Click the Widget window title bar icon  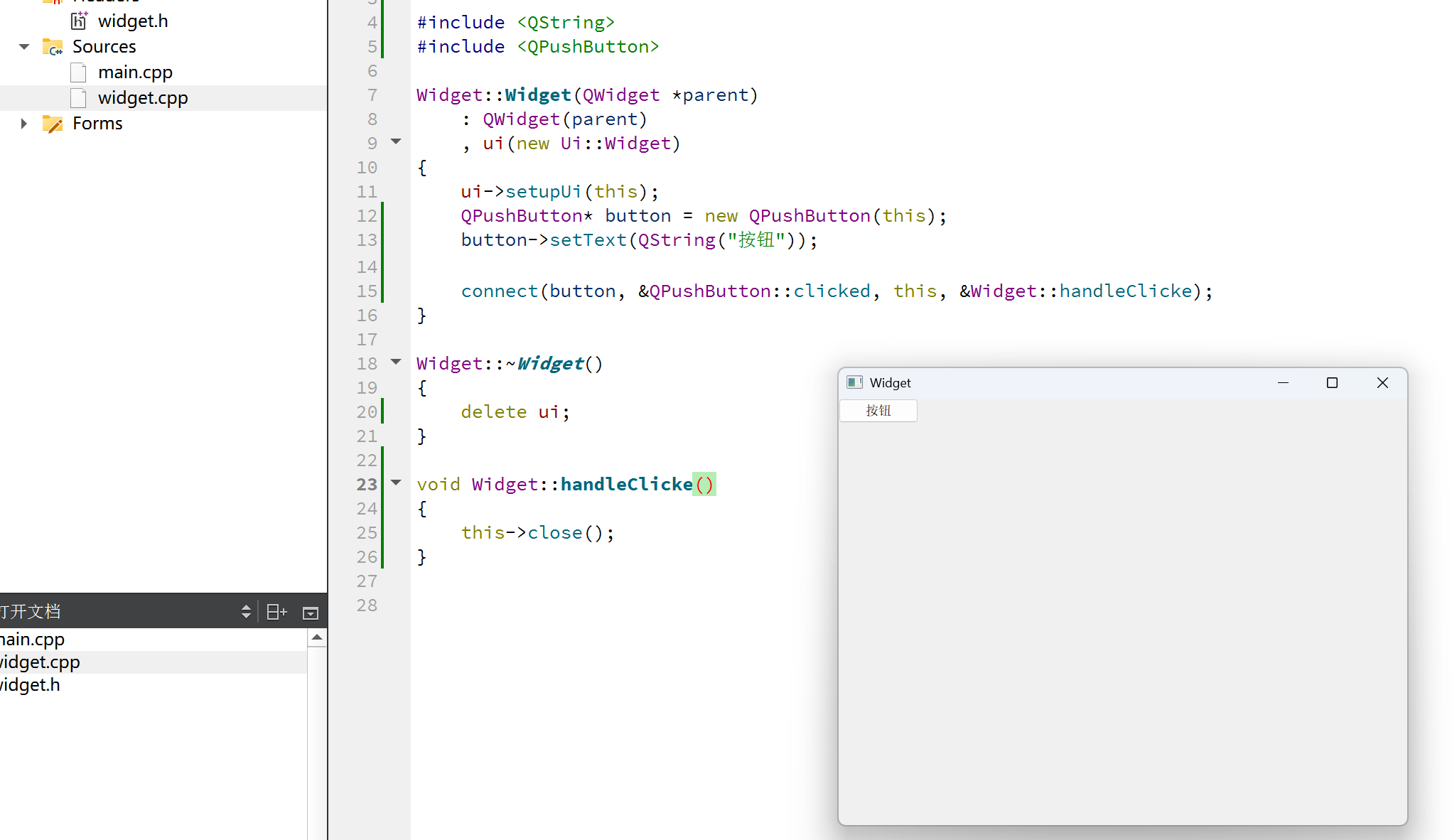coord(854,383)
